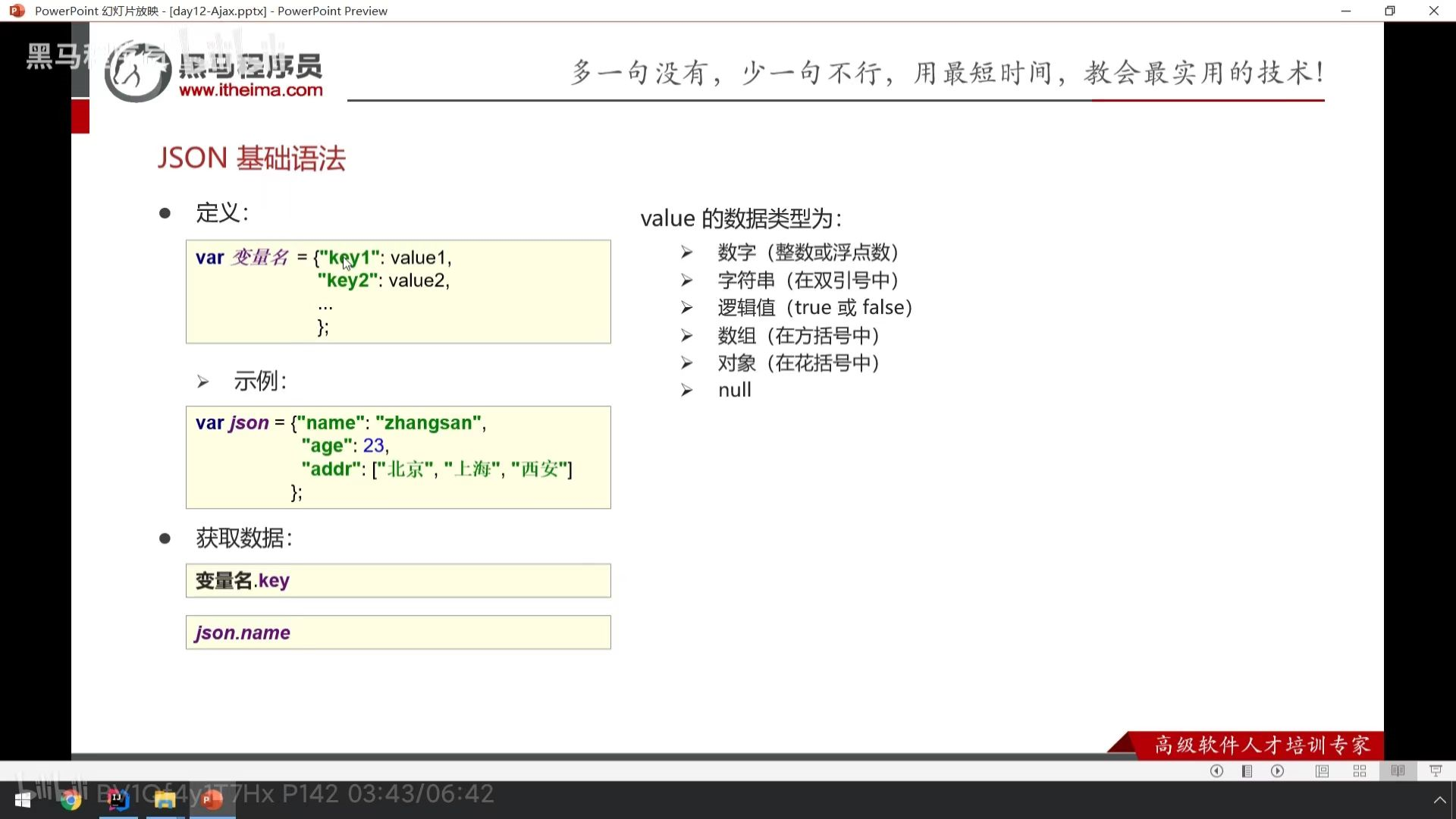
Task: Minimize the PowerPoint Preview window
Action: pos(1345,11)
